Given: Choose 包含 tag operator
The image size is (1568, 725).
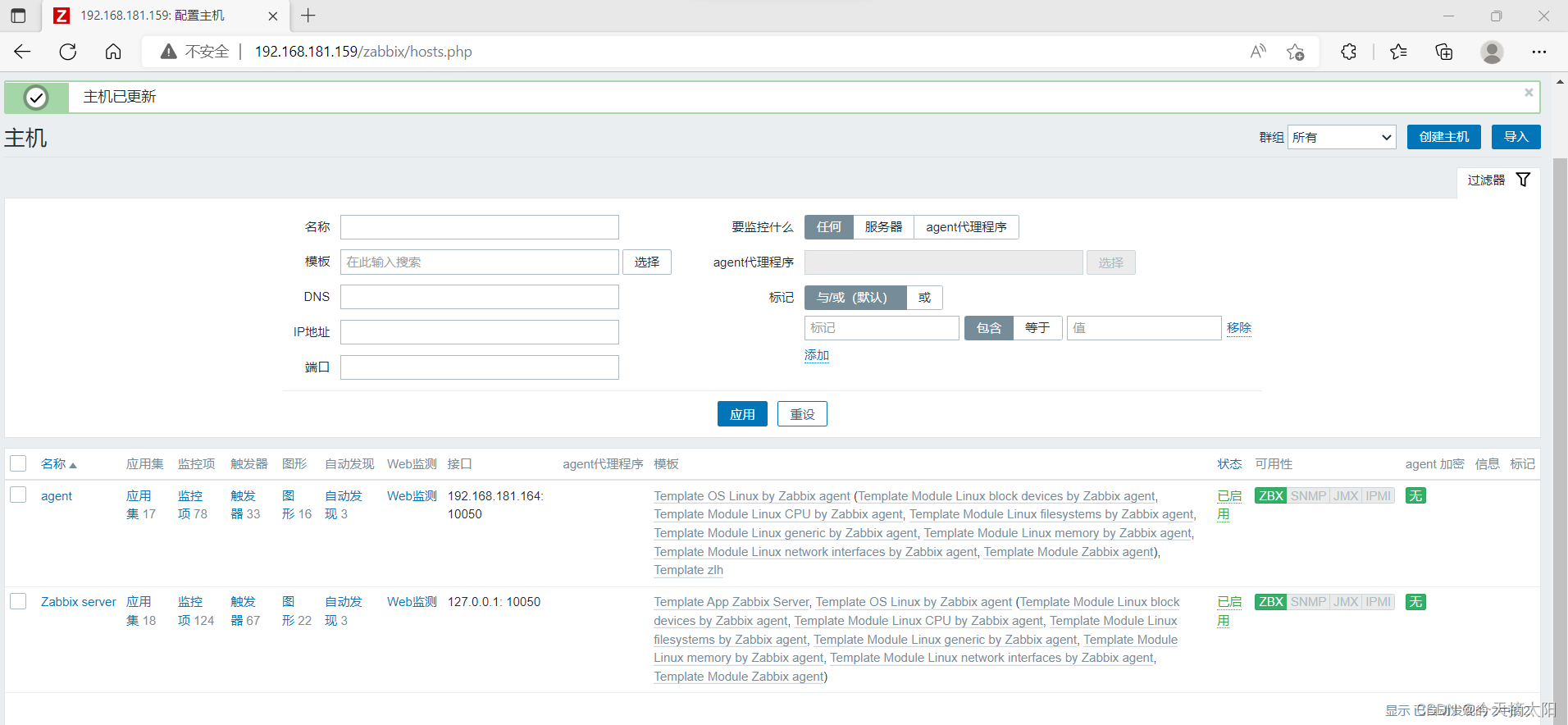Looking at the screenshot, I should pos(989,328).
